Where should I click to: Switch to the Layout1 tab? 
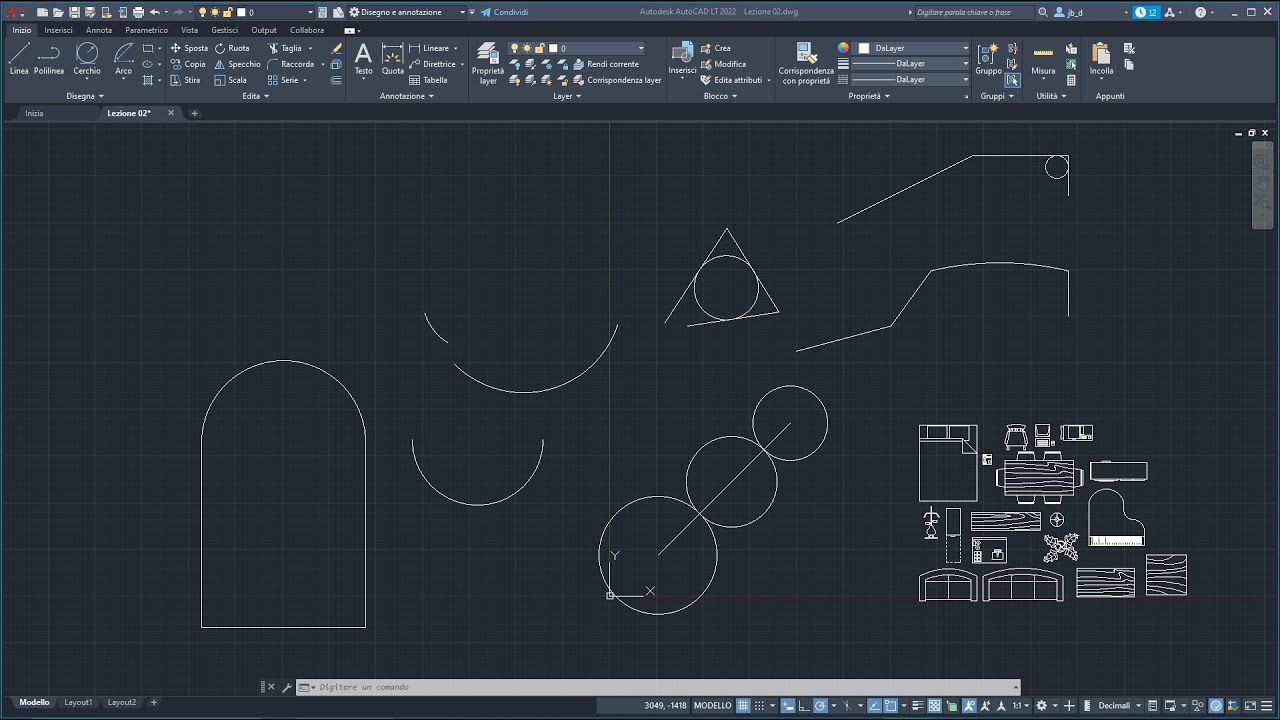pos(78,703)
